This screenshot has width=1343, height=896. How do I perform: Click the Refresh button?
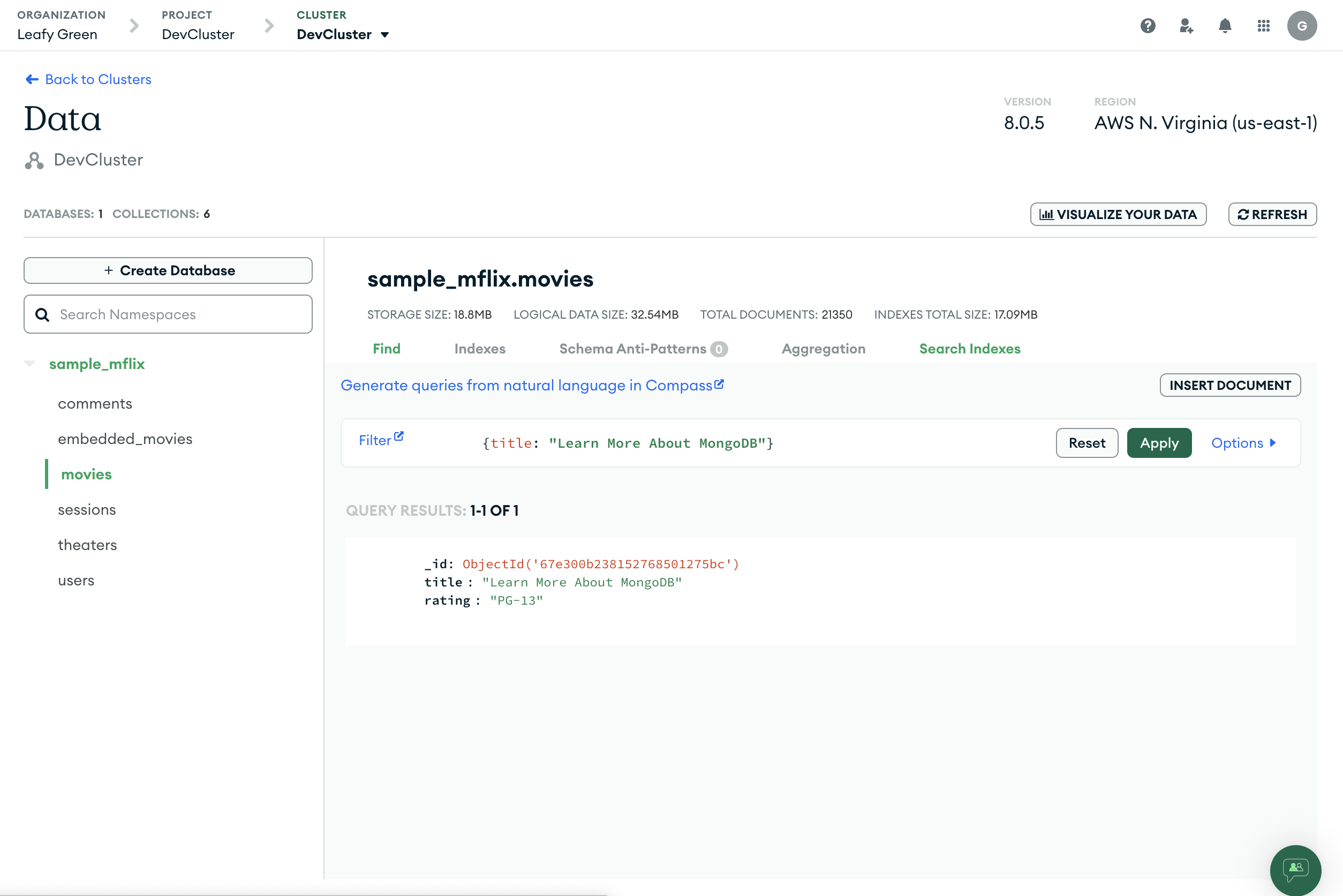(x=1272, y=214)
